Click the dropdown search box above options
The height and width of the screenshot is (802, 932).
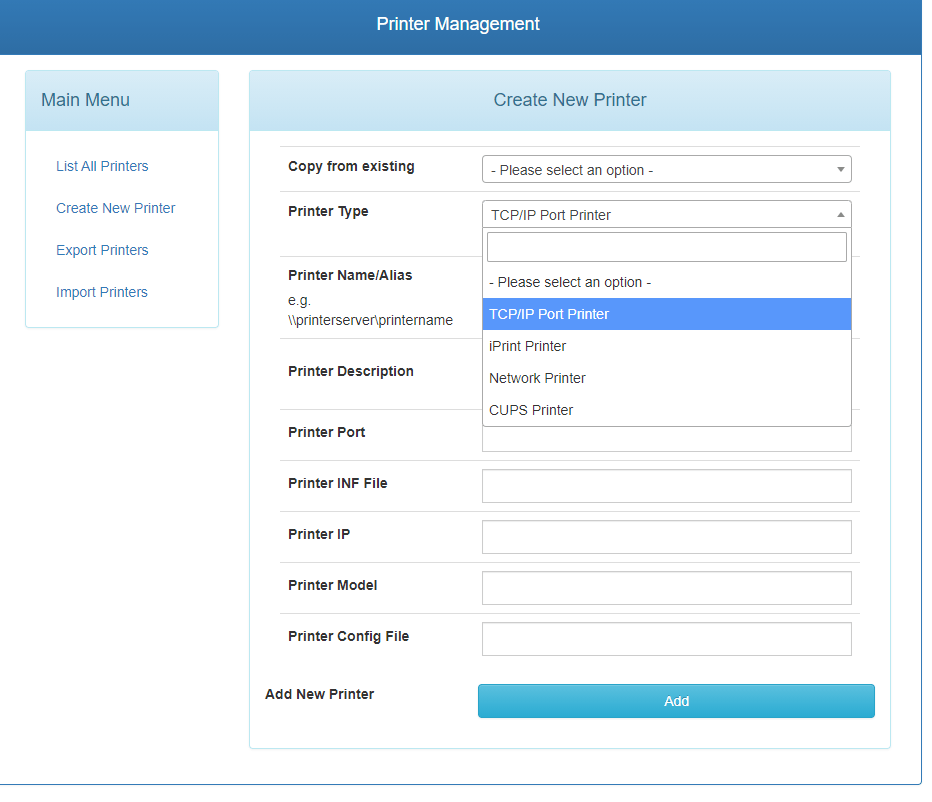667,246
